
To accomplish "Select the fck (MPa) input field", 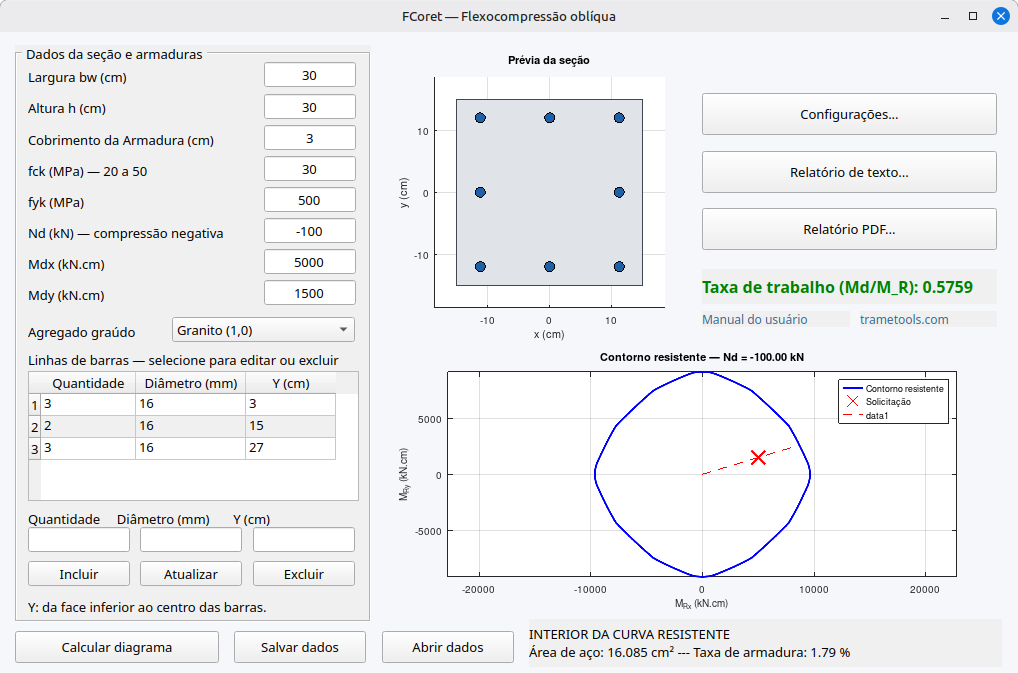I will 310,169.
